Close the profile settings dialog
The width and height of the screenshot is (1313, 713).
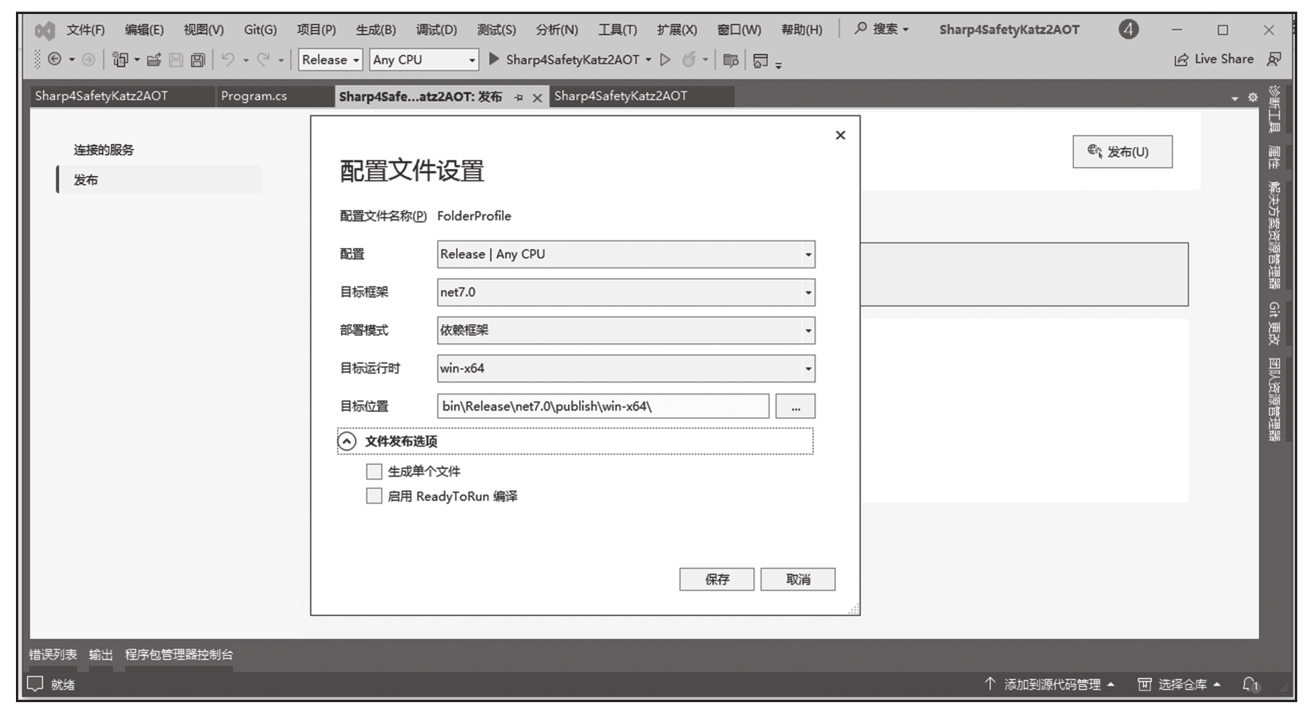point(840,135)
